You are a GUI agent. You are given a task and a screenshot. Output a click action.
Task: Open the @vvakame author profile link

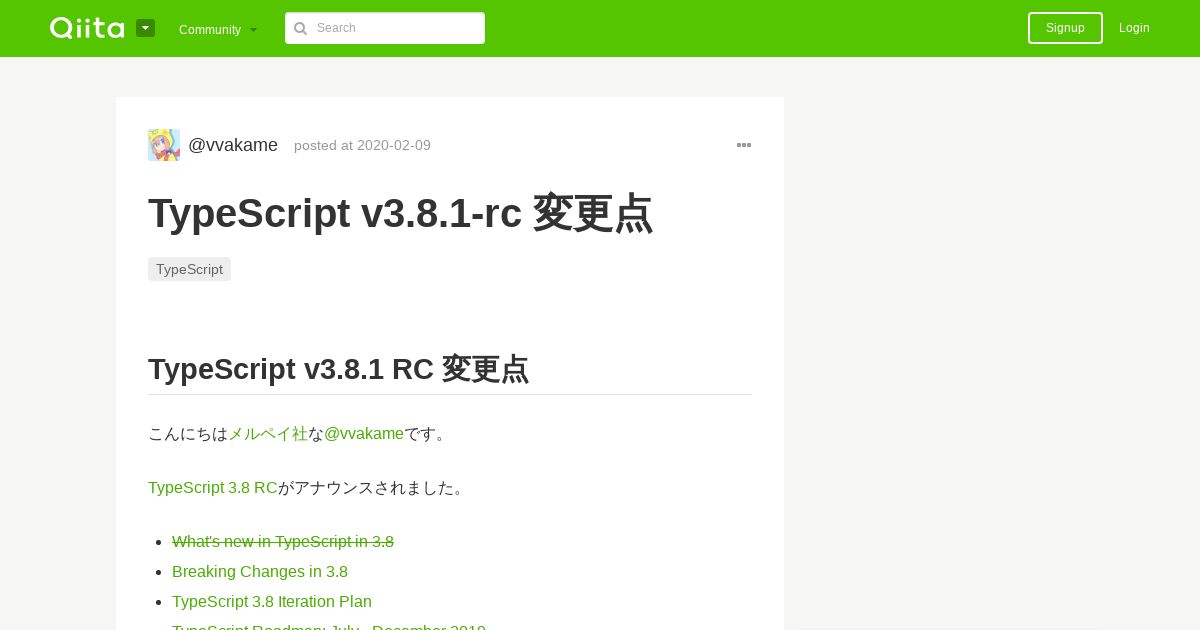pos(233,145)
